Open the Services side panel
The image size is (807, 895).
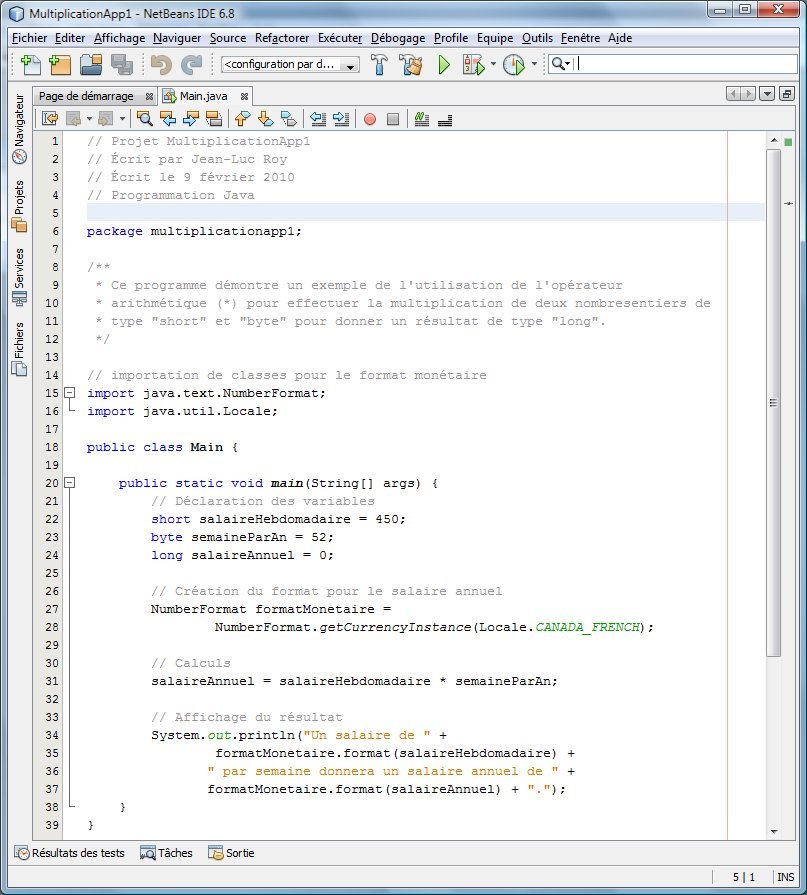click(19, 277)
